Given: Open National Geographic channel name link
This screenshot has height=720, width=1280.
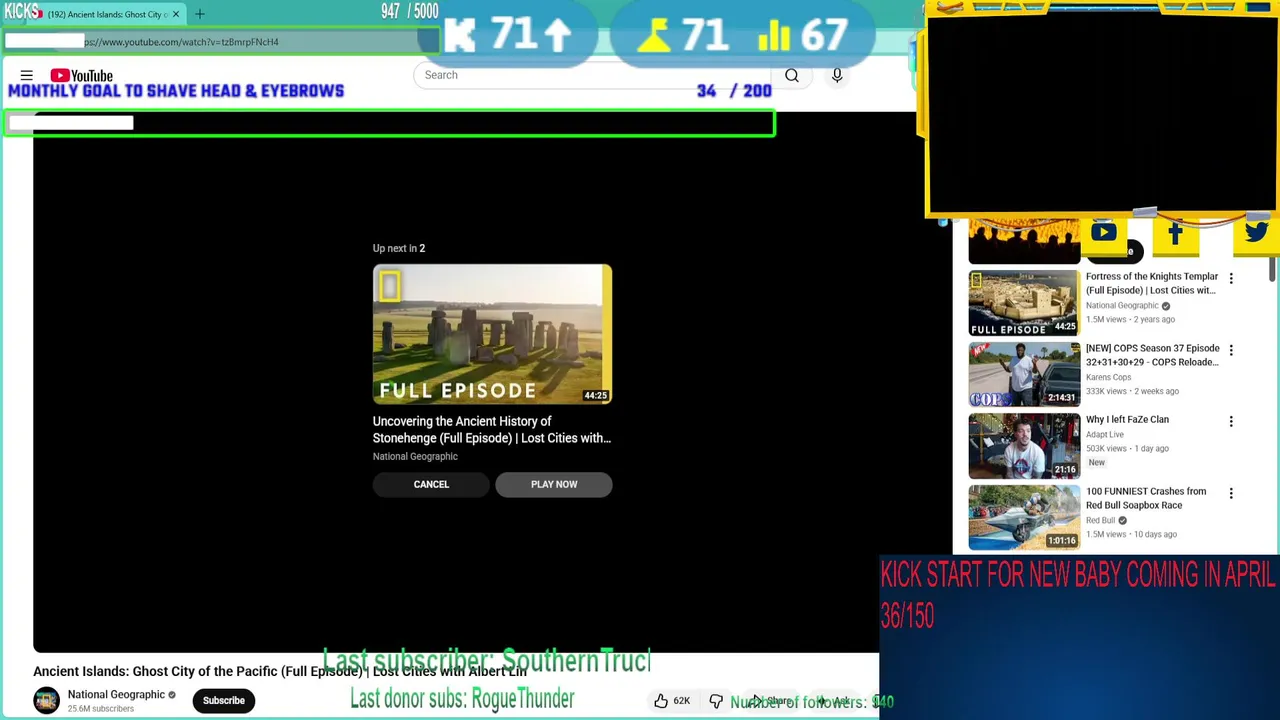Looking at the screenshot, I should (116, 694).
